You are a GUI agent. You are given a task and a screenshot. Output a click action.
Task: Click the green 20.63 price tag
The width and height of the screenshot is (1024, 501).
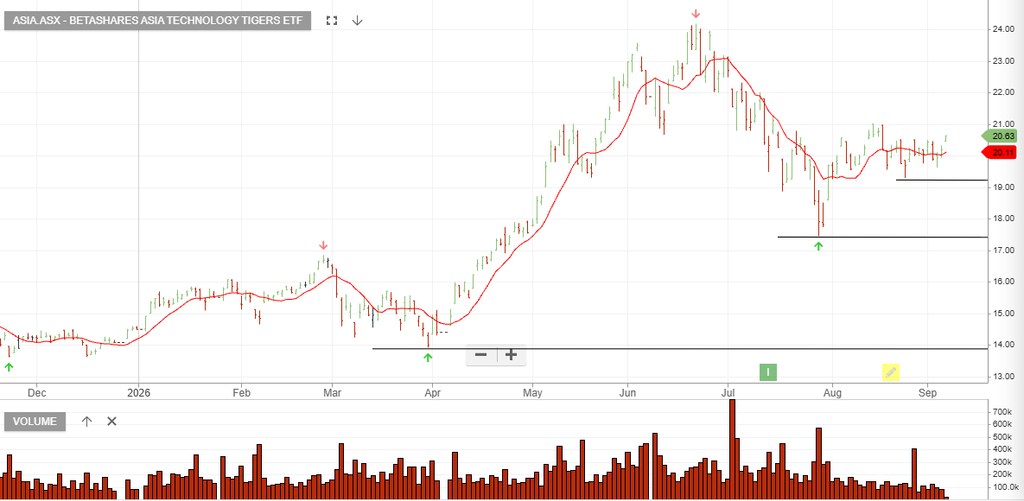999,136
